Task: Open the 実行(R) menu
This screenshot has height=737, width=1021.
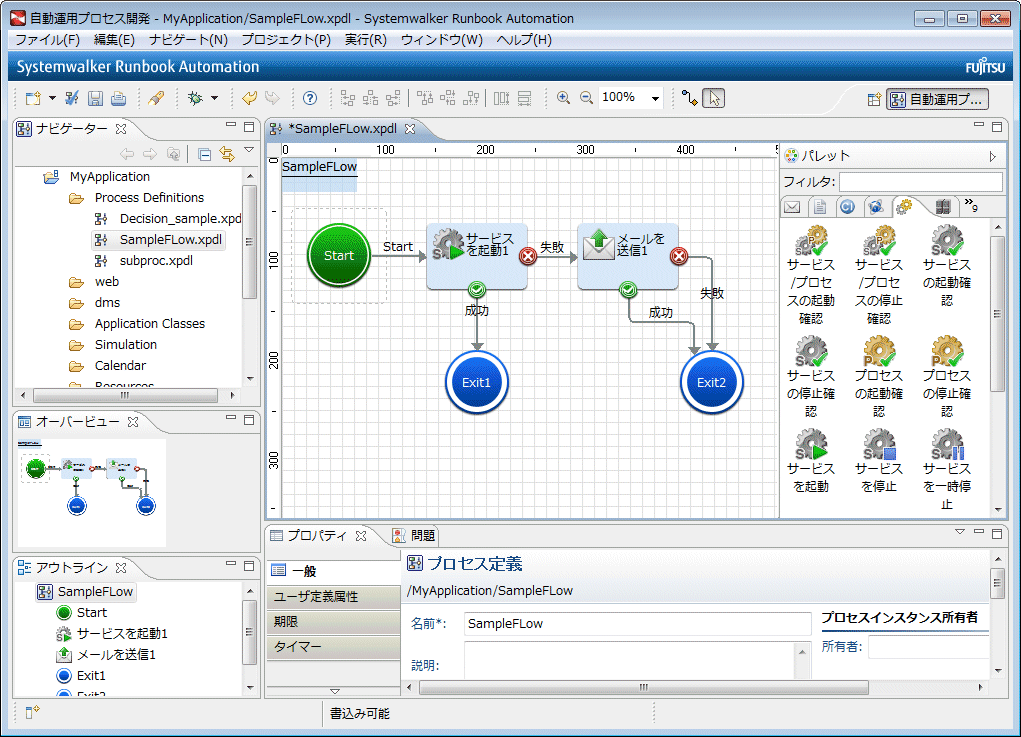Action: click(365, 40)
